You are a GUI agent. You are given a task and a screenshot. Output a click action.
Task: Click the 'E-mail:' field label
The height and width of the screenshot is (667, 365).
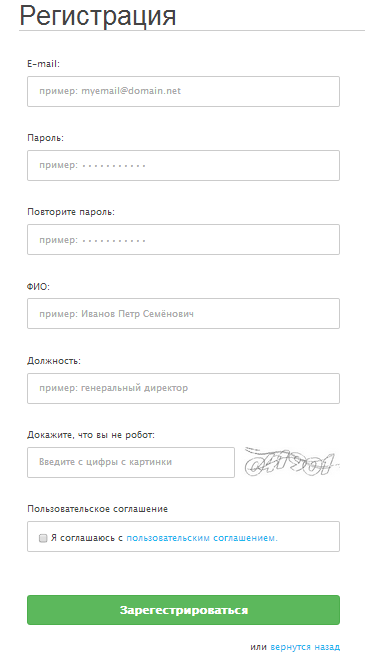pyautogui.click(x=43, y=64)
